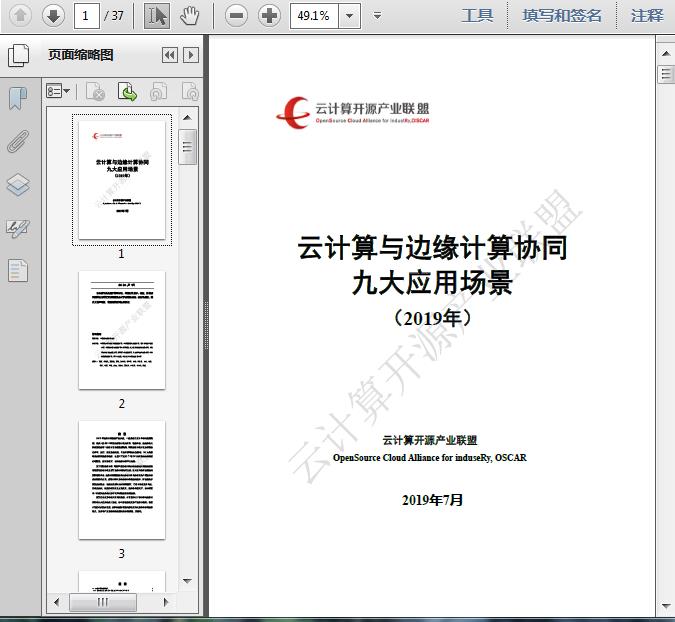Click the 2019年7月 date text
Screen dimensions: 675x622
click(x=432, y=500)
